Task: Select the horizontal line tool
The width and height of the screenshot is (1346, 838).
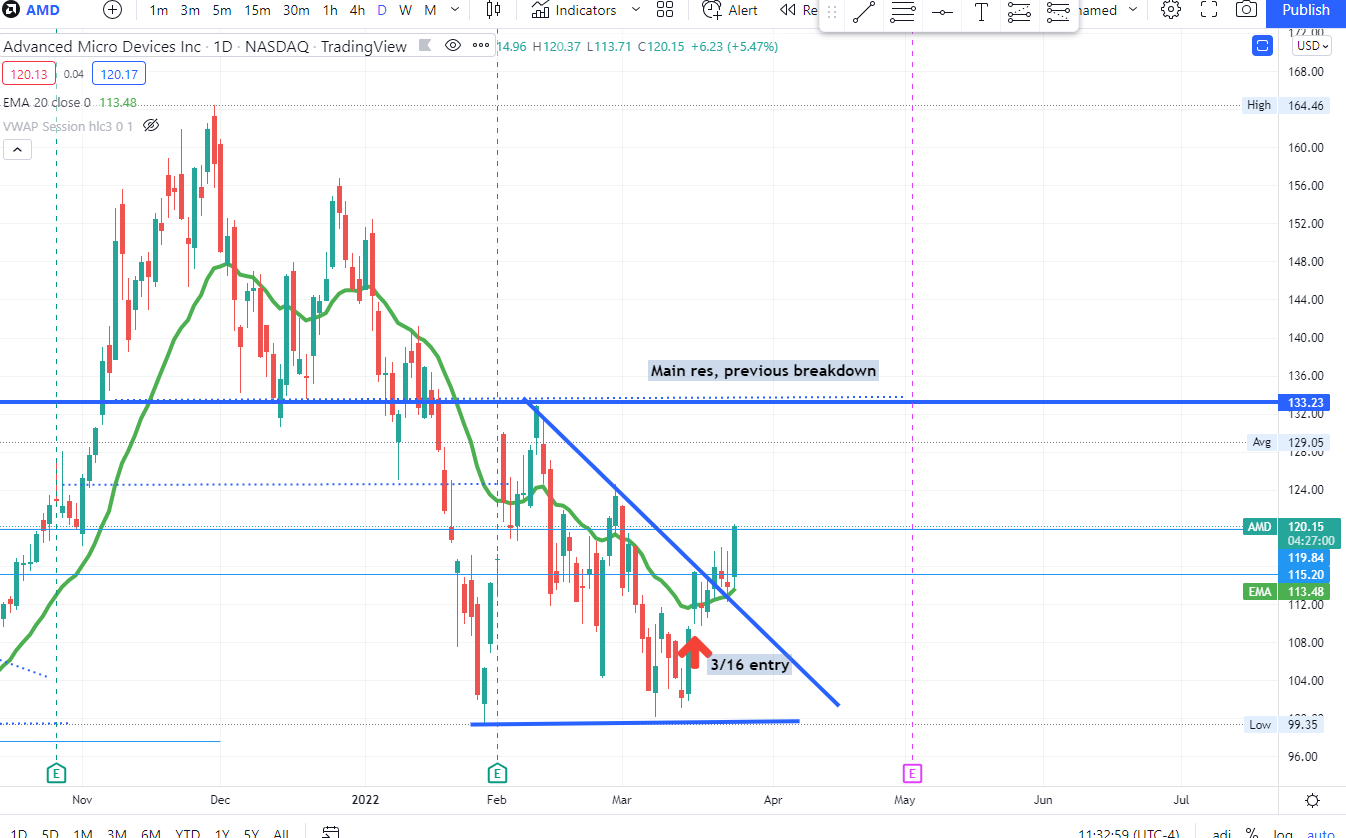Action: pyautogui.click(x=942, y=13)
